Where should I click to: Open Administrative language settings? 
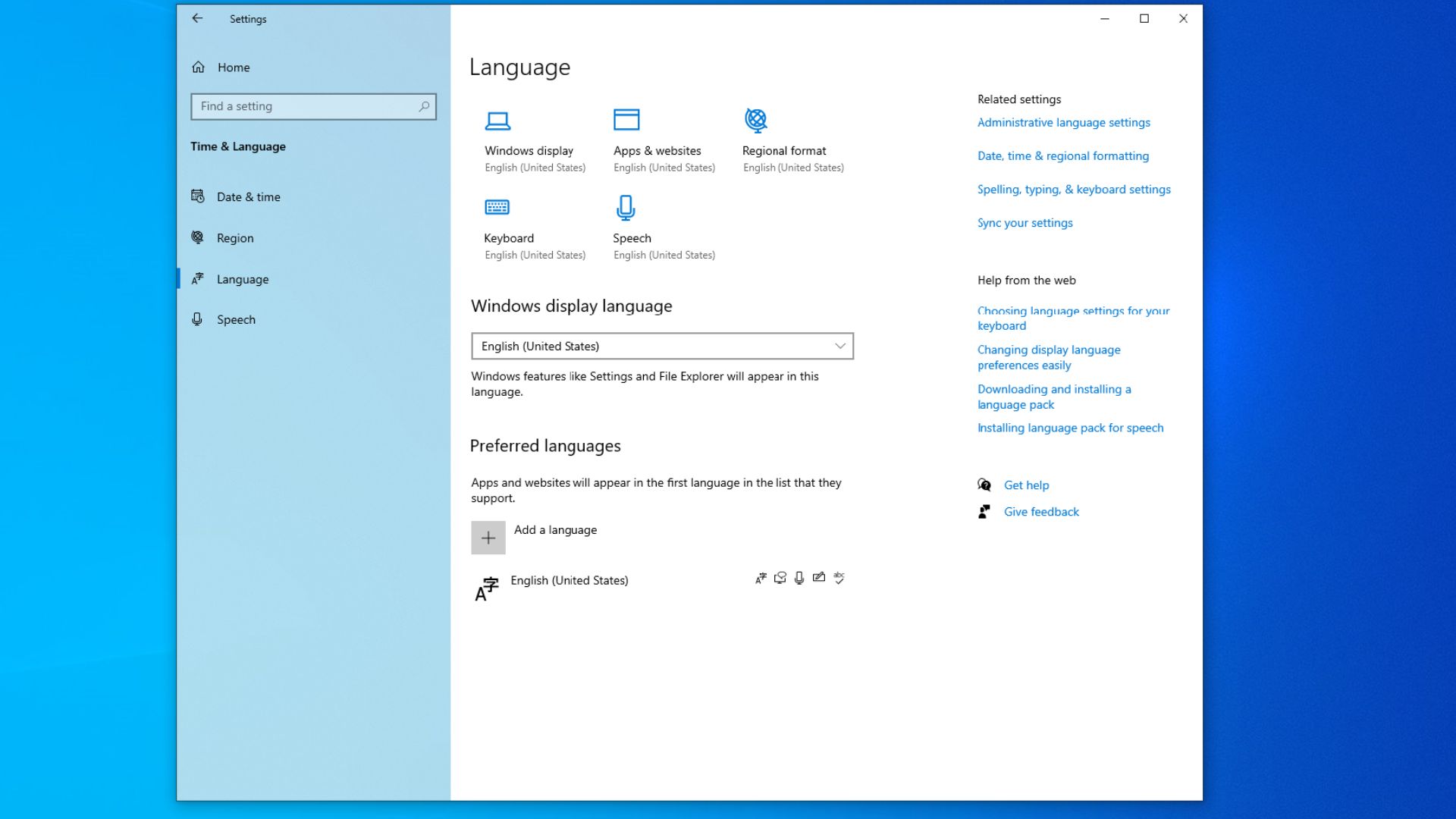(x=1063, y=122)
